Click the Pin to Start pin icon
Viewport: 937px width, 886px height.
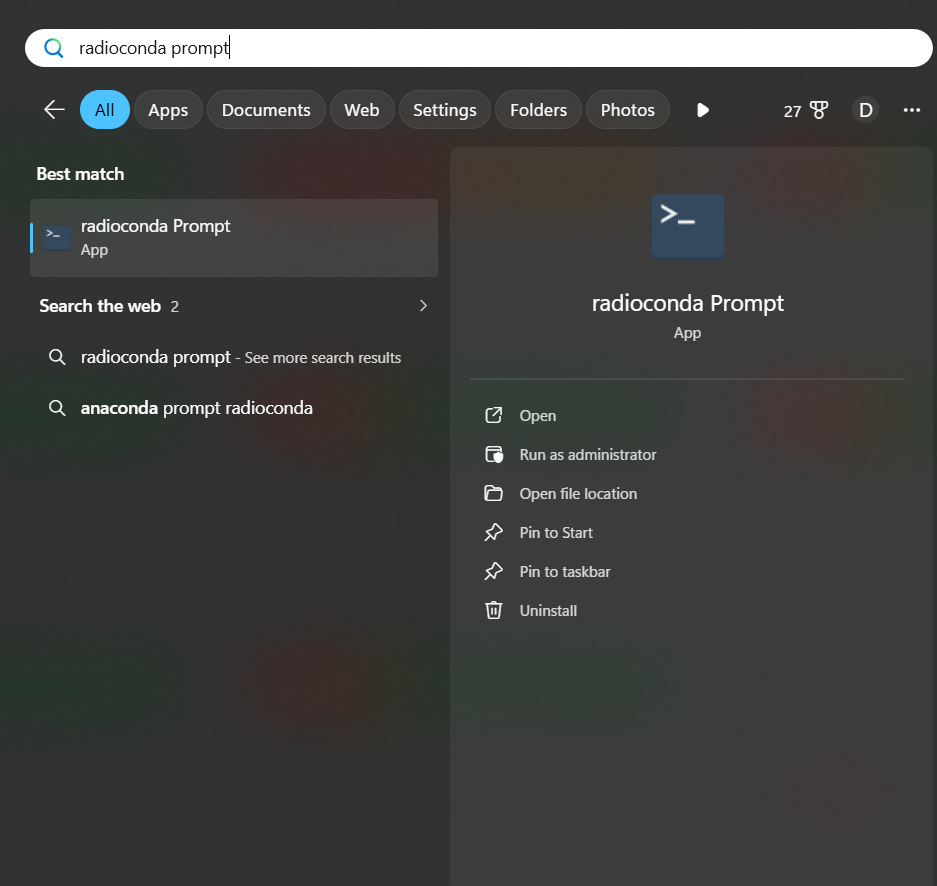click(494, 532)
